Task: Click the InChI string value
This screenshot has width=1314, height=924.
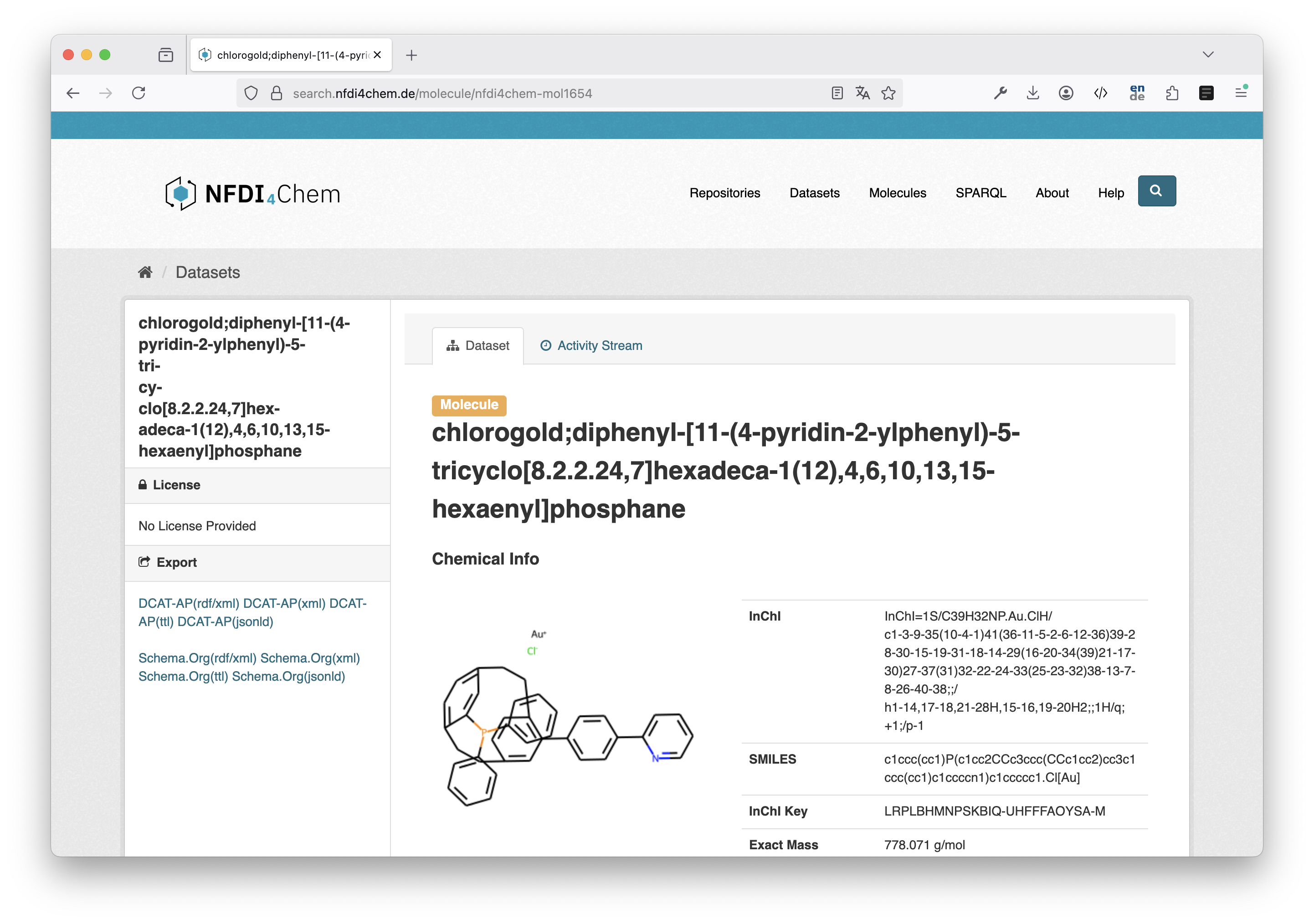Action: click(x=1010, y=671)
